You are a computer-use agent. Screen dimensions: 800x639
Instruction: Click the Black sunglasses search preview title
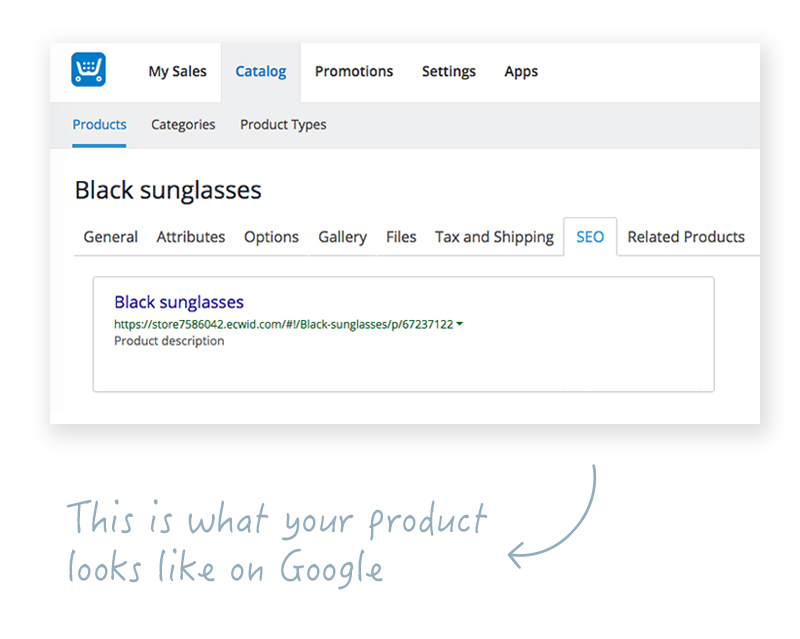point(179,302)
